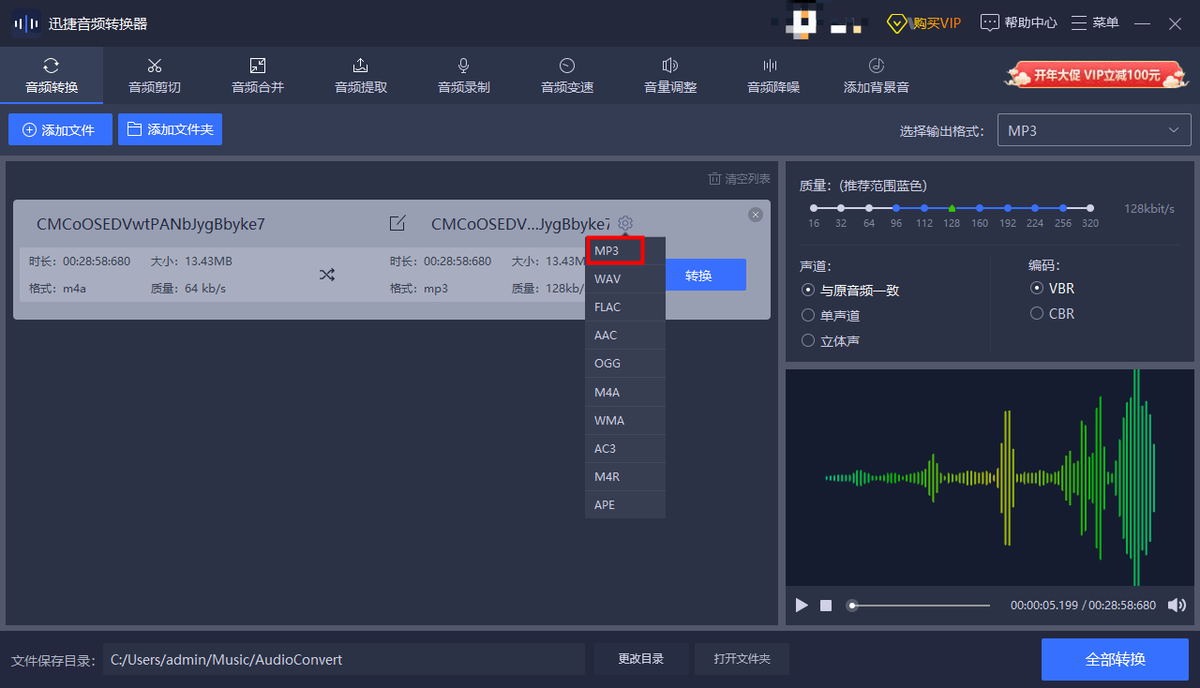Set quality slider to 16 point
Screen dimensions: 1200x688
pyautogui.click(x=814, y=207)
